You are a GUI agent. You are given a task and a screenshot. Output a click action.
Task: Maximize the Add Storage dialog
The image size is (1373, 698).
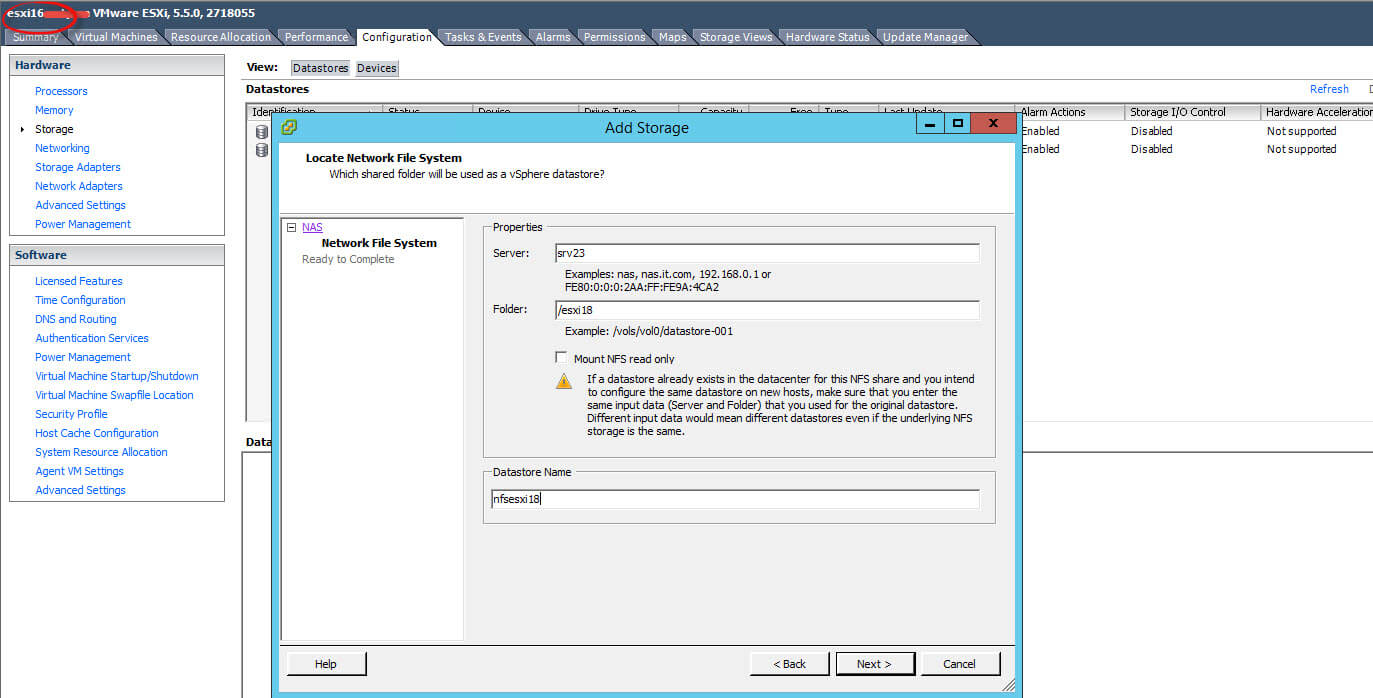(x=957, y=124)
